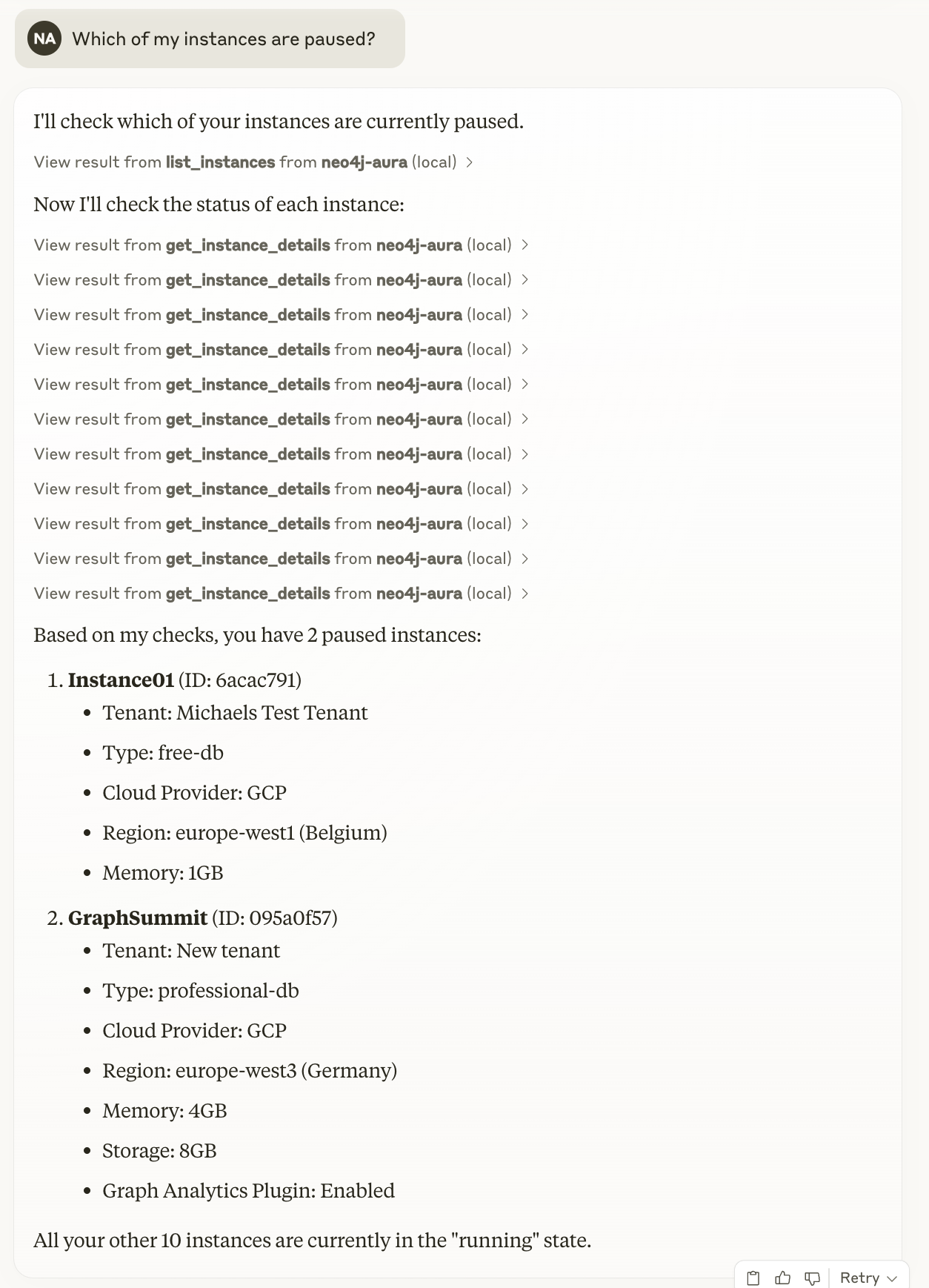The width and height of the screenshot is (929, 1288).
Task: Expand the list_instances tool result
Action: click(253, 162)
